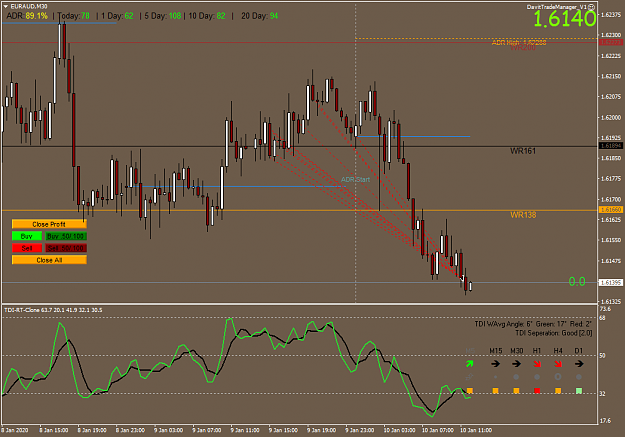Click the indicator scale value 50
Viewport: 625px width, 437px height.
point(602,355)
